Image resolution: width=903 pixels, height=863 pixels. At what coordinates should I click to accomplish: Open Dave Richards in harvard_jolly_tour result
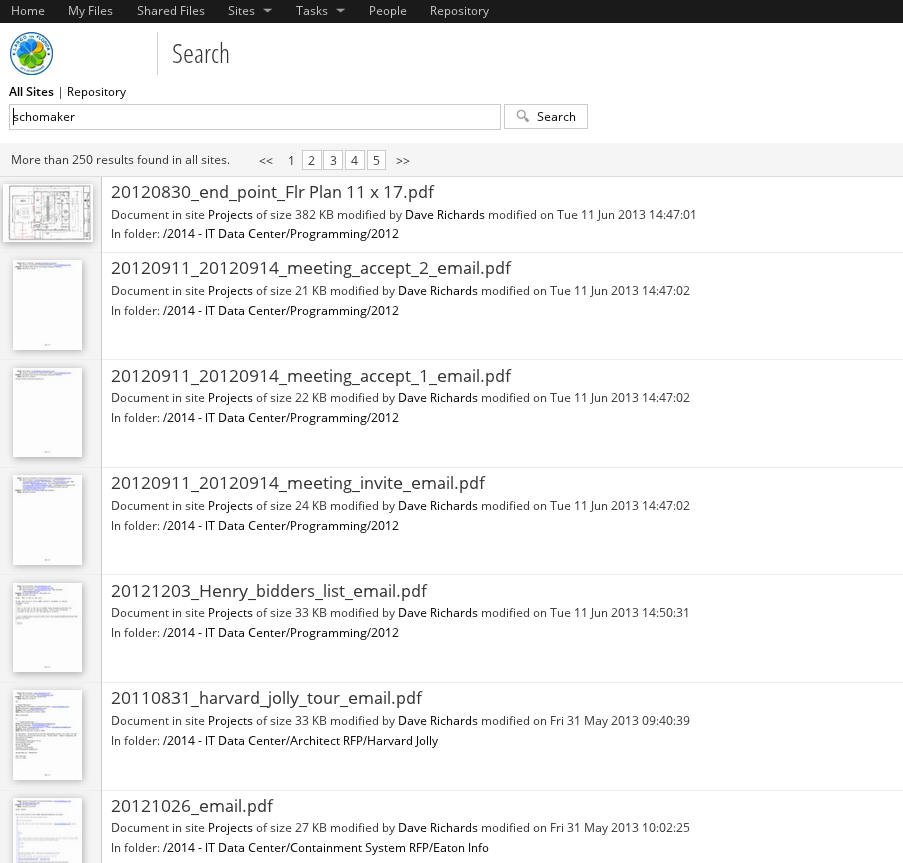tap(438, 721)
